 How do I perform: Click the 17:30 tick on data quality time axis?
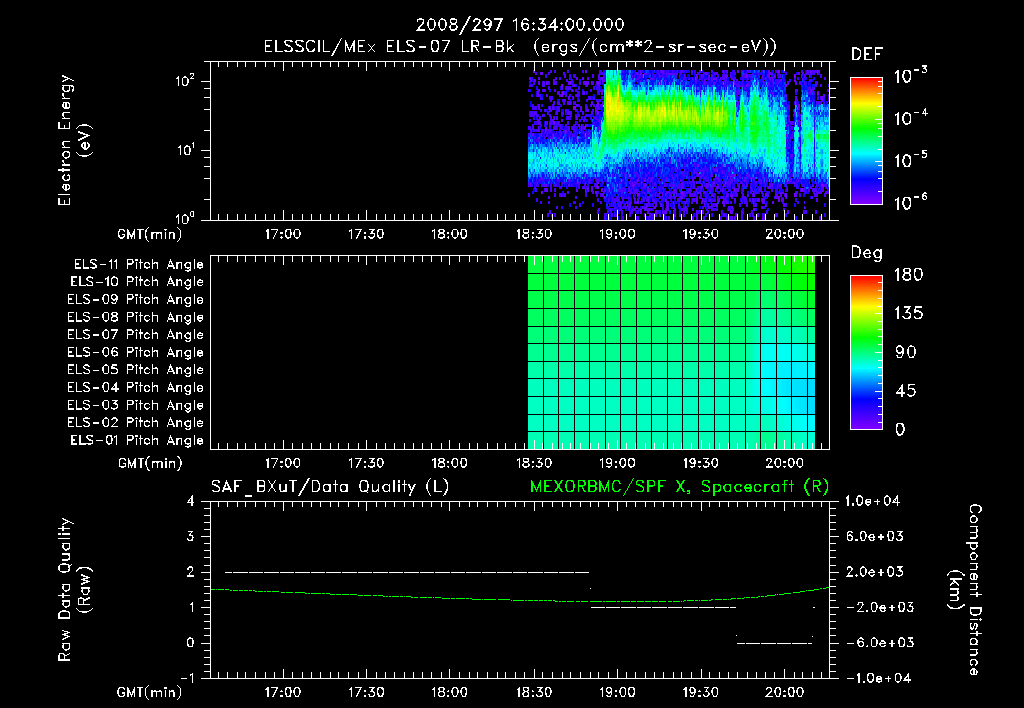click(366, 692)
